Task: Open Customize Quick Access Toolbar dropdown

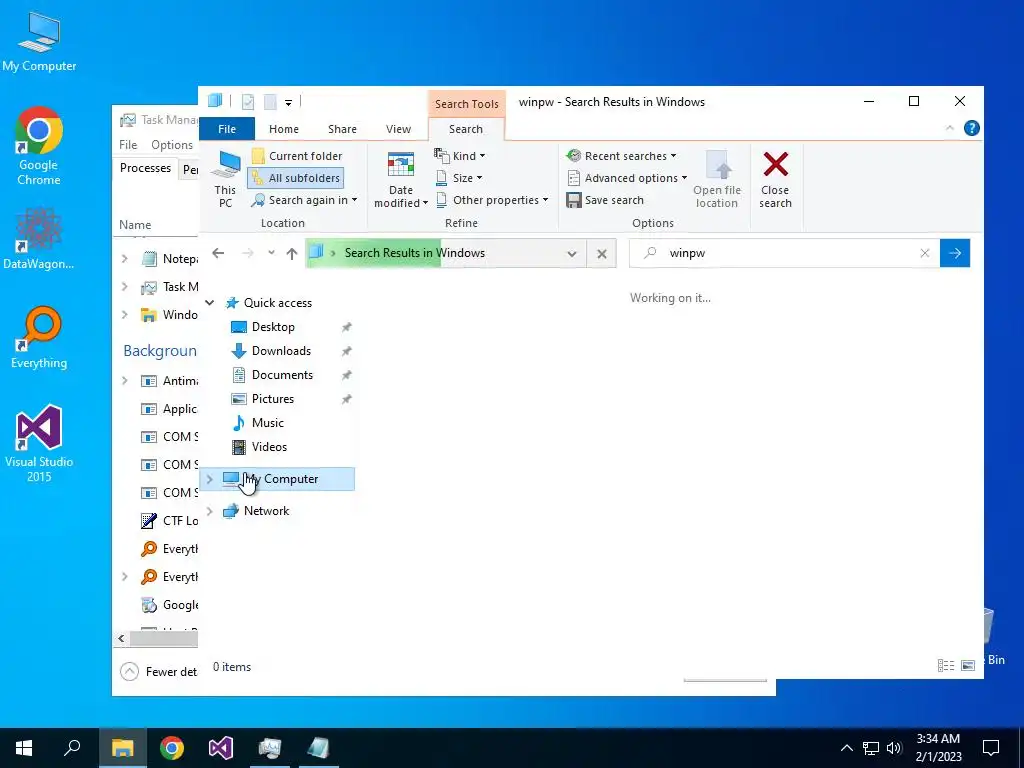Action: (x=288, y=103)
